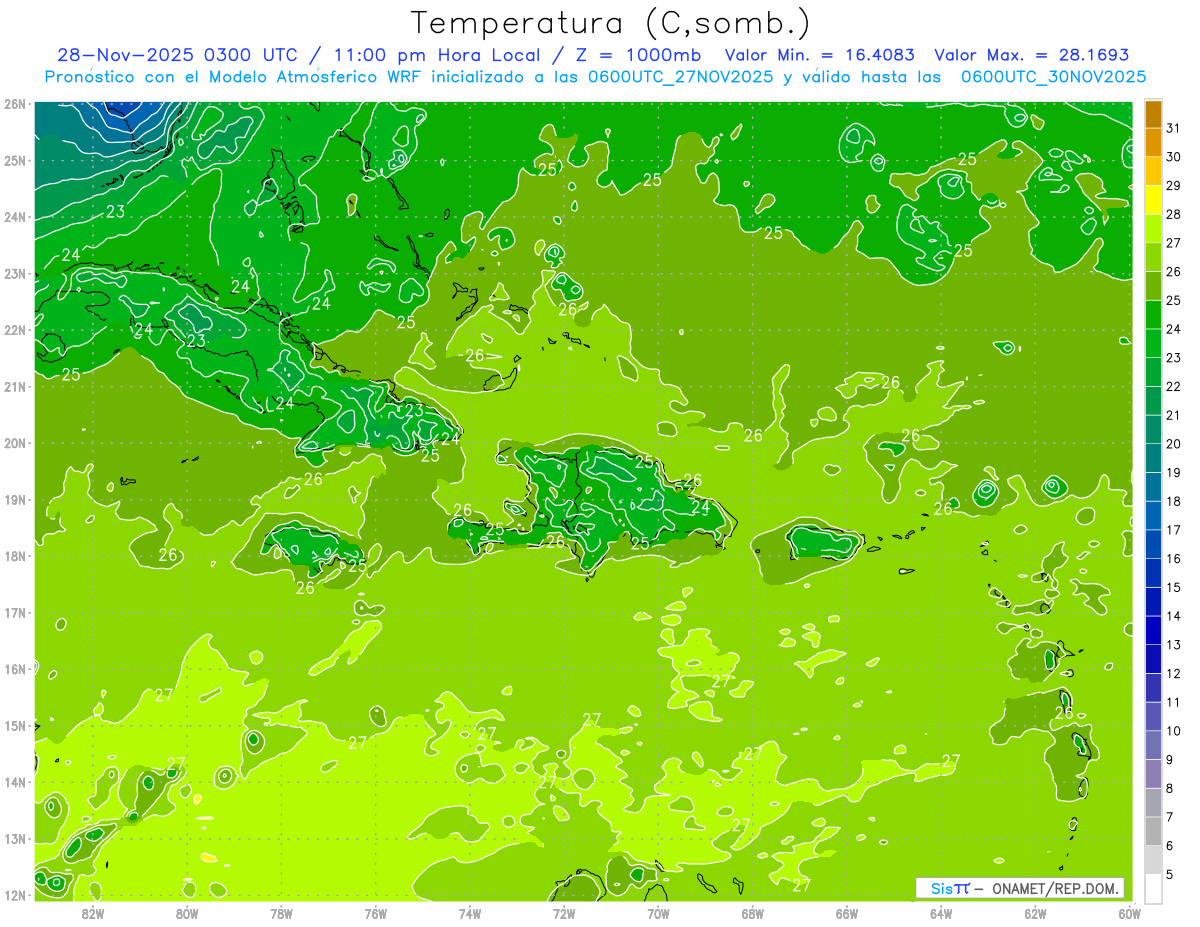Click the 'Temperatura (C,somb.)' chart title

coord(610,24)
